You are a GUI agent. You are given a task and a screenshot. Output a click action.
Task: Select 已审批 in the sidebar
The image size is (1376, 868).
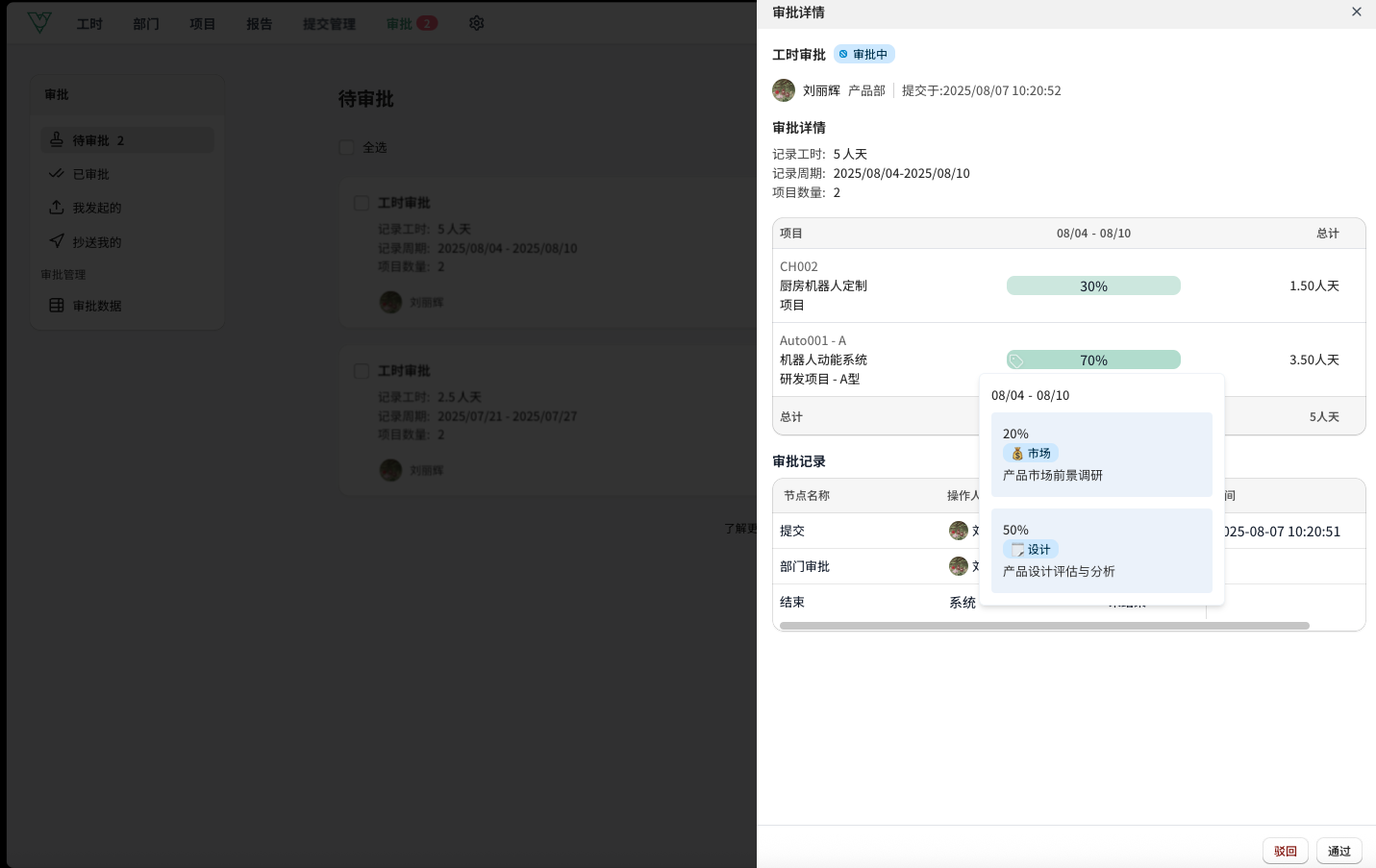click(x=127, y=174)
